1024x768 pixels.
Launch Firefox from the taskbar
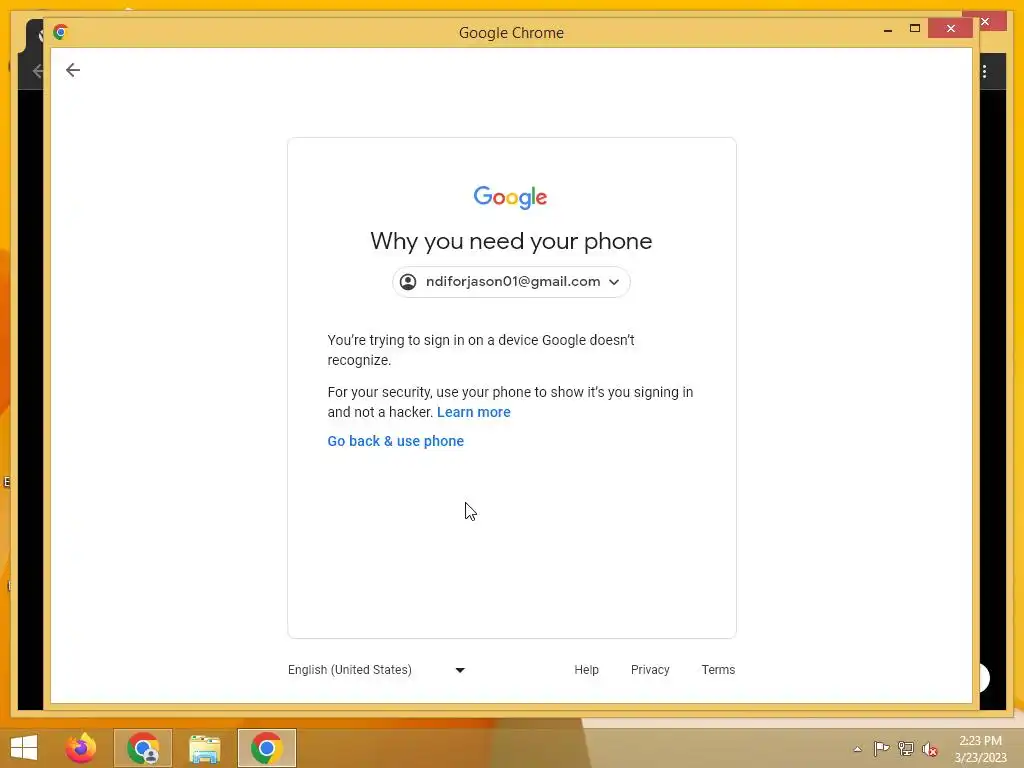tap(80, 748)
